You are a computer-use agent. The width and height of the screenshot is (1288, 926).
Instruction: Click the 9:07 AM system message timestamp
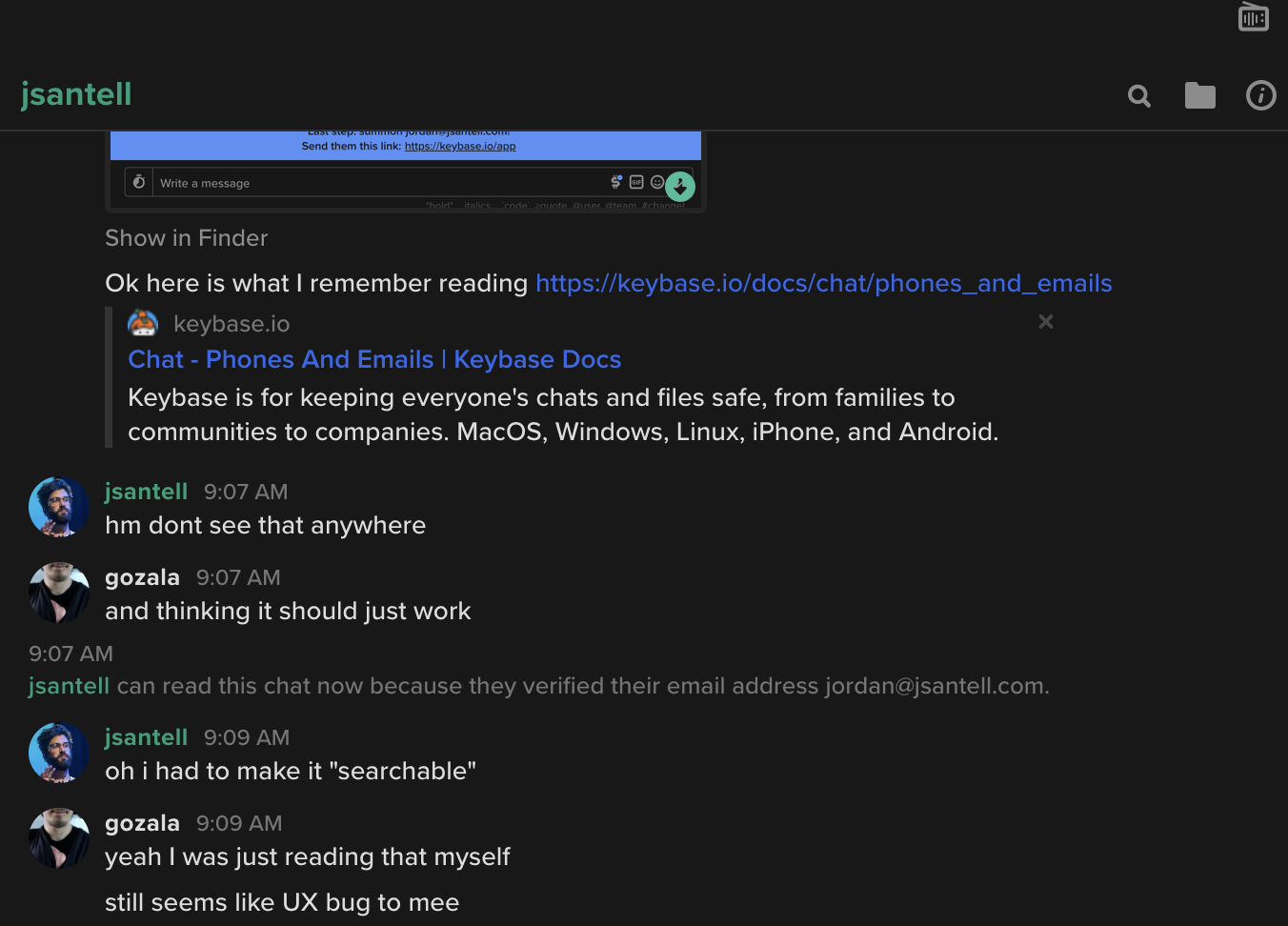70,654
